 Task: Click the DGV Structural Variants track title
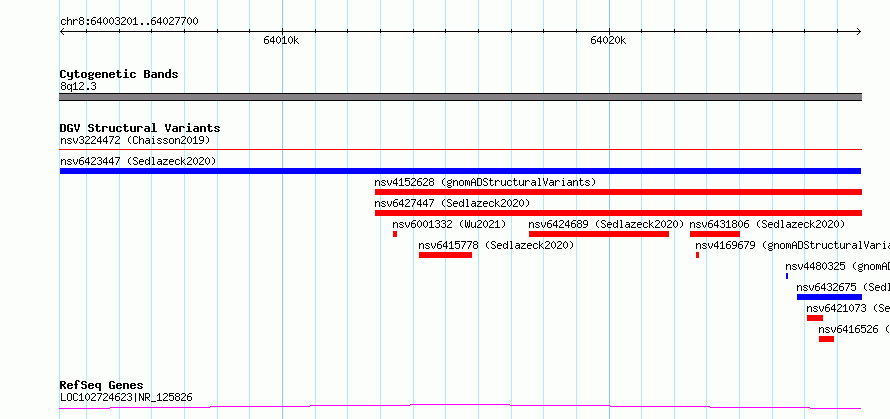(140, 128)
